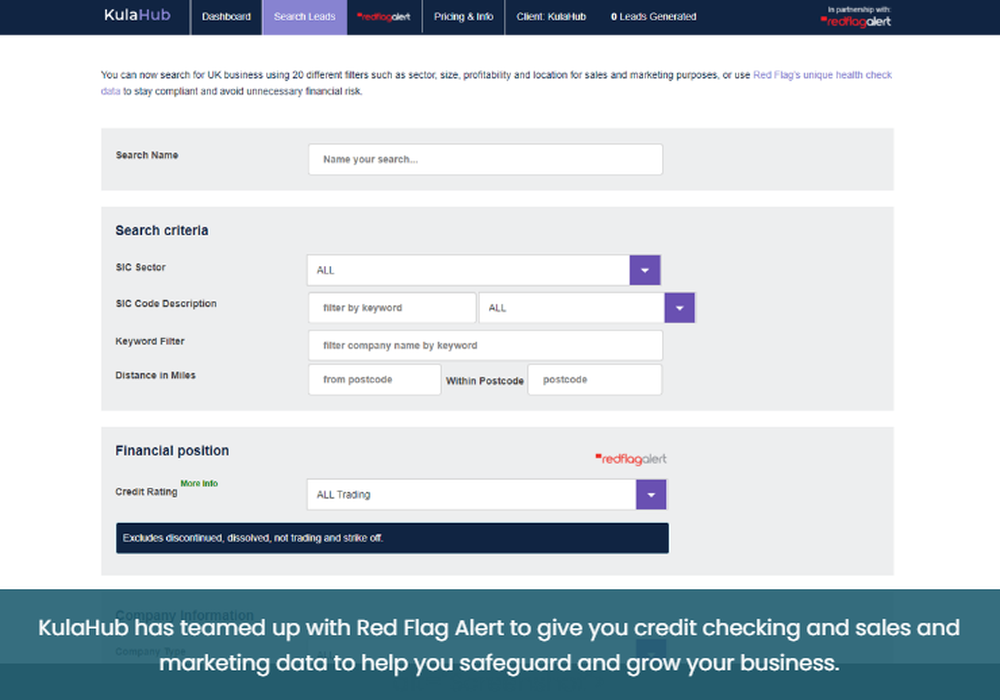The image size is (1000, 700).
Task: Click the Distance in Miles label
Action: pos(156,376)
